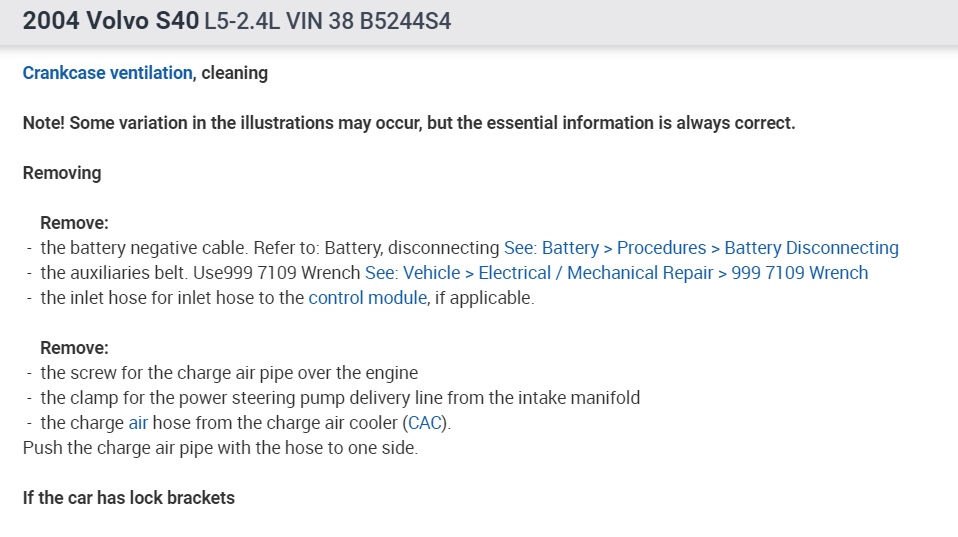Open the Crankcase ventilation link
Screen dimensions: 958x537
click(x=107, y=73)
